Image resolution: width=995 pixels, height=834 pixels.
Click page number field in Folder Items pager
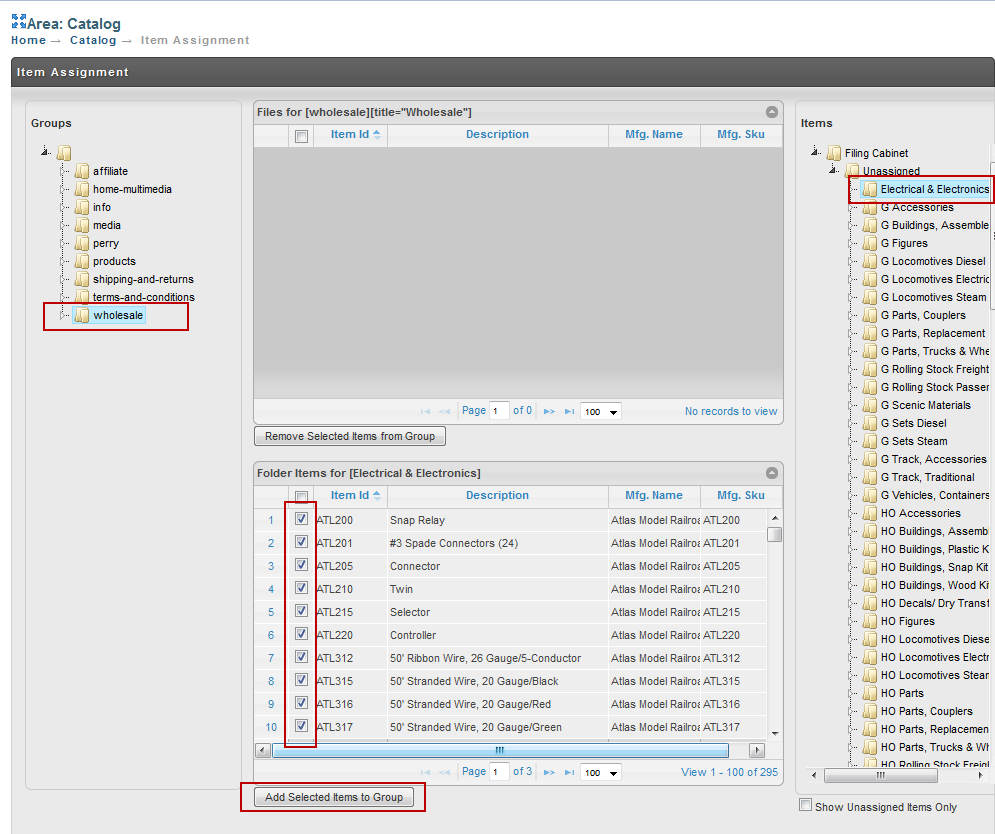coord(499,772)
